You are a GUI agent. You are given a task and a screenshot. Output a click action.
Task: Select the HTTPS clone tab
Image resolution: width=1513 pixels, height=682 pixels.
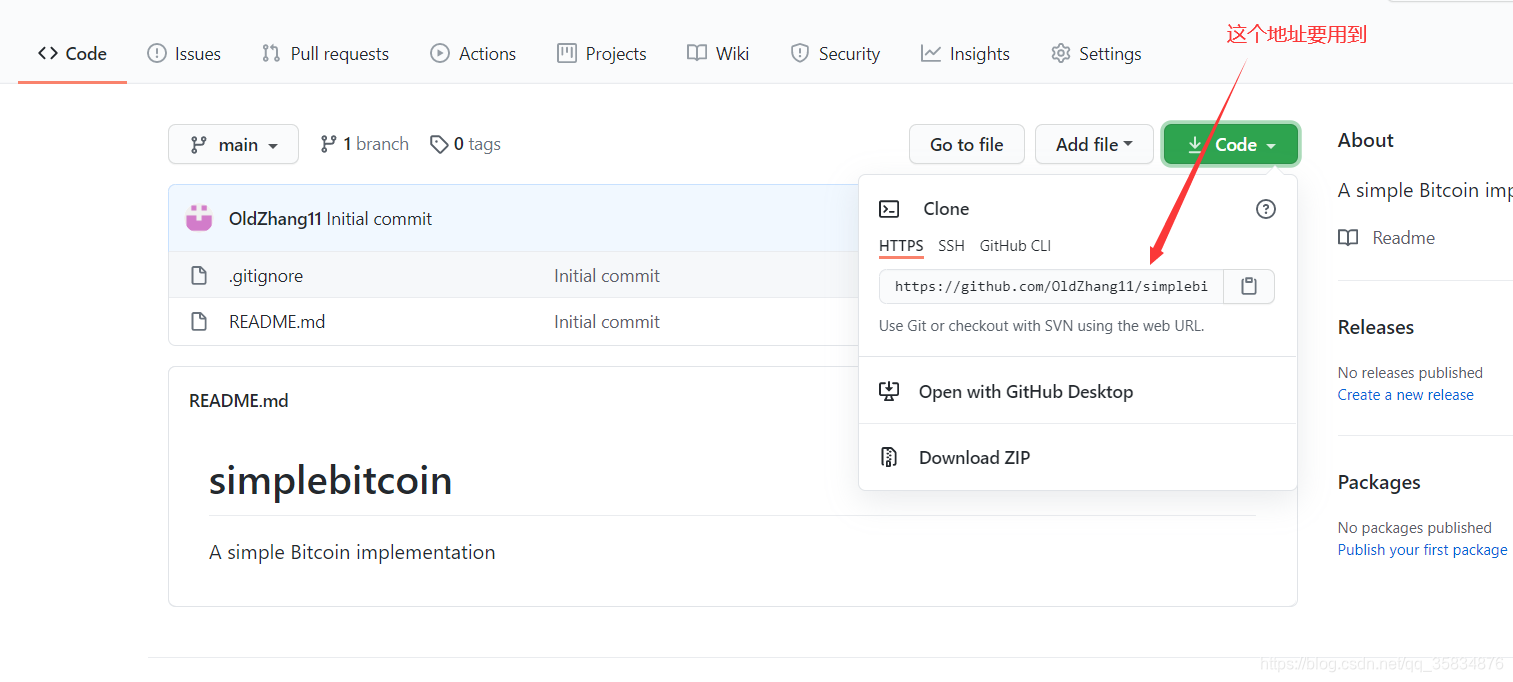[901, 246]
